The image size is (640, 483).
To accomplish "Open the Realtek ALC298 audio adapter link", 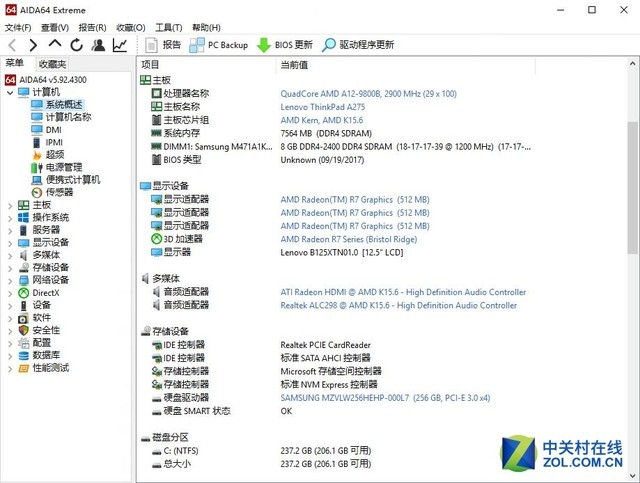I will [x=398, y=305].
